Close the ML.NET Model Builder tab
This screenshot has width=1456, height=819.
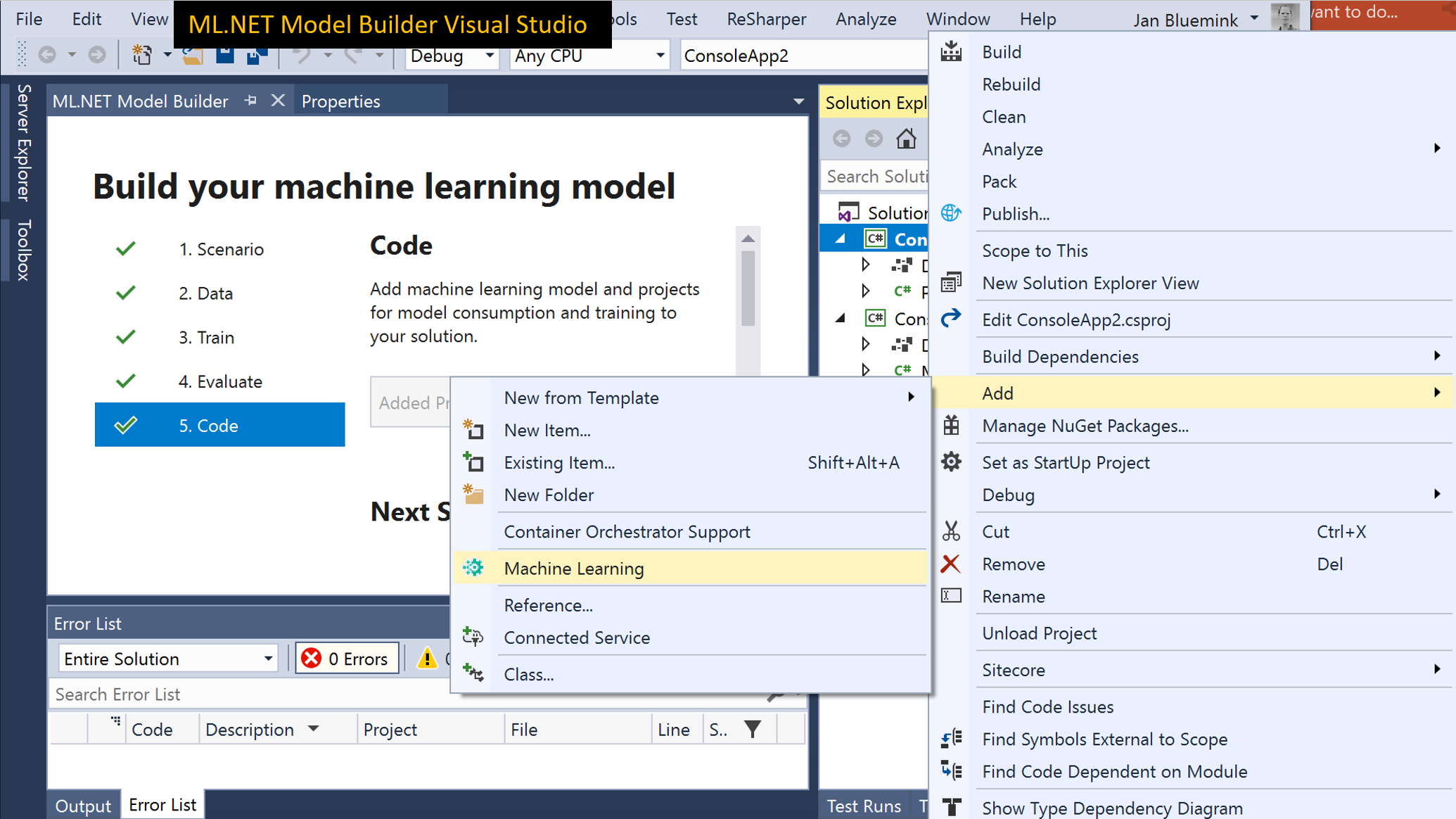pyautogui.click(x=279, y=101)
